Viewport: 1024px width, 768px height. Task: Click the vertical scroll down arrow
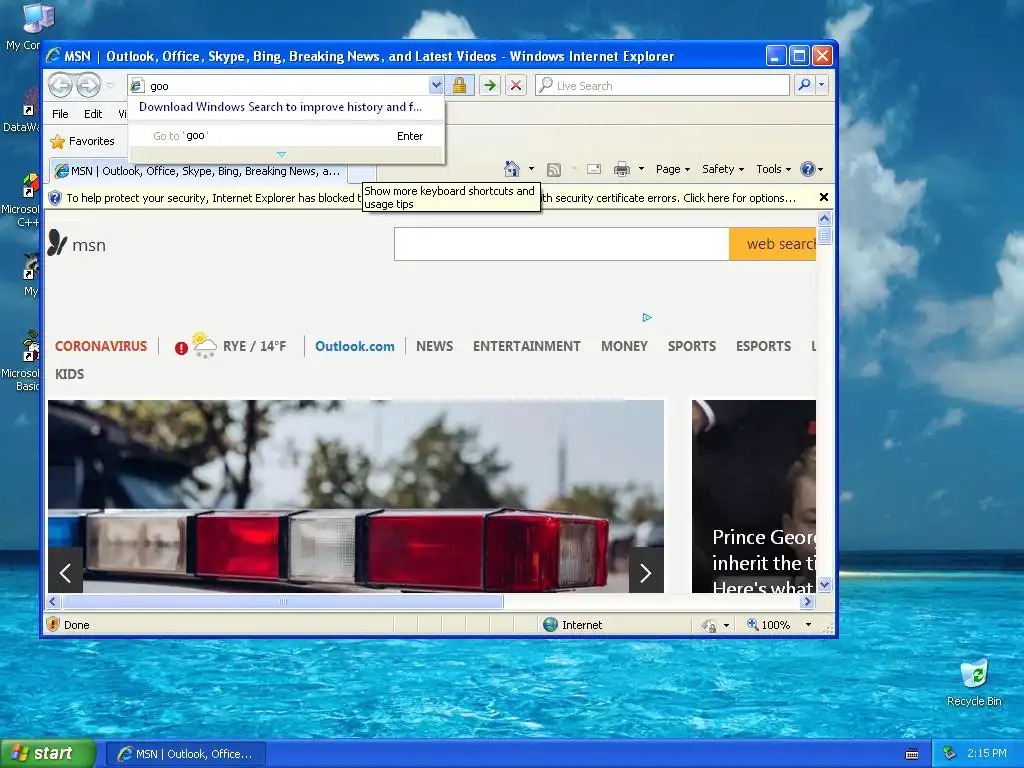pos(824,584)
